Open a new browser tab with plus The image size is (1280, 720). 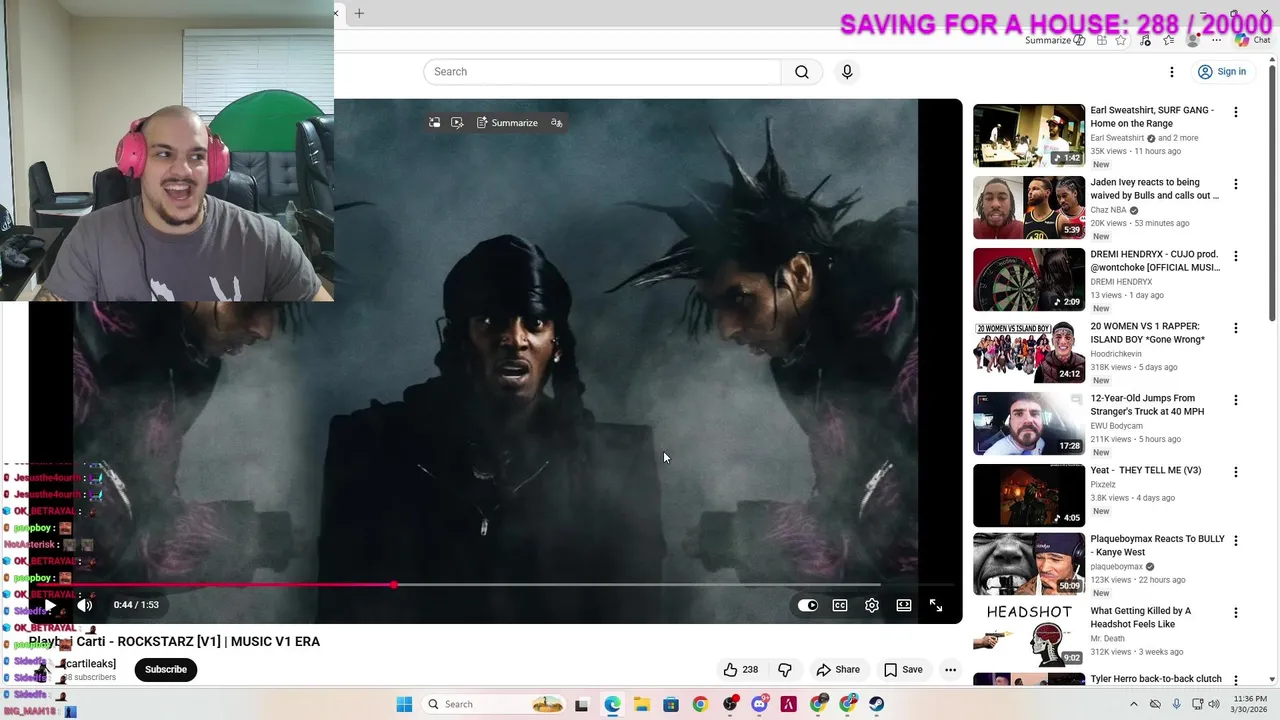pos(359,13)
